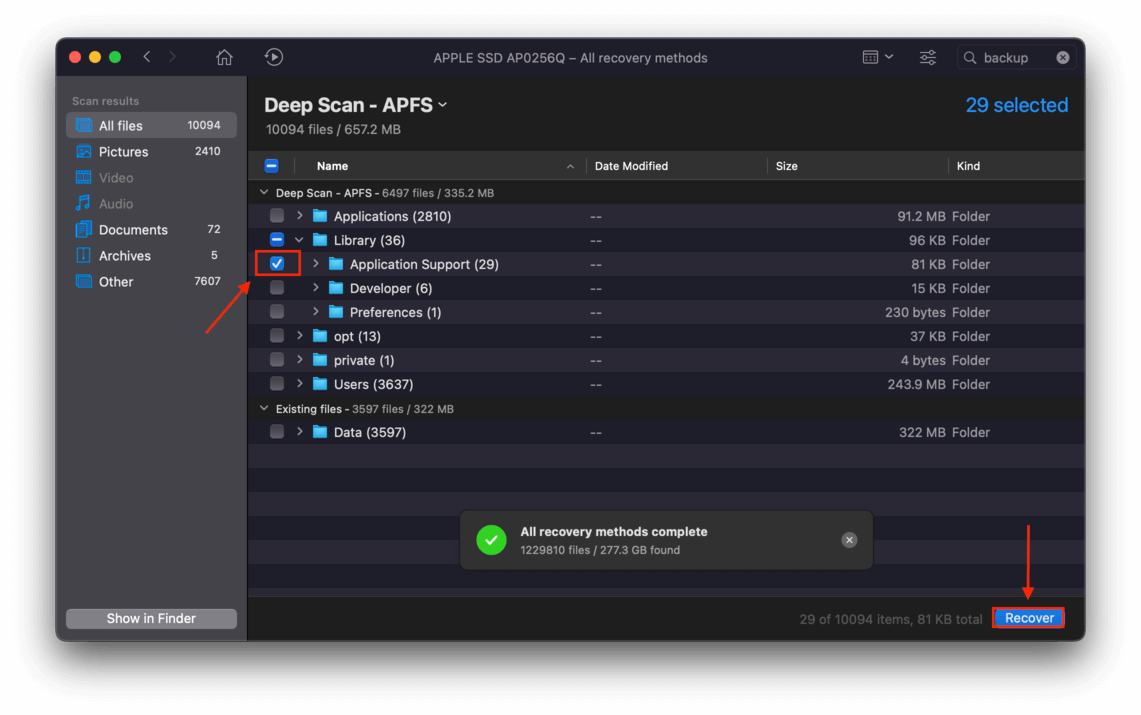Check the Applications folder checkbox

click(x=277, y=216)
